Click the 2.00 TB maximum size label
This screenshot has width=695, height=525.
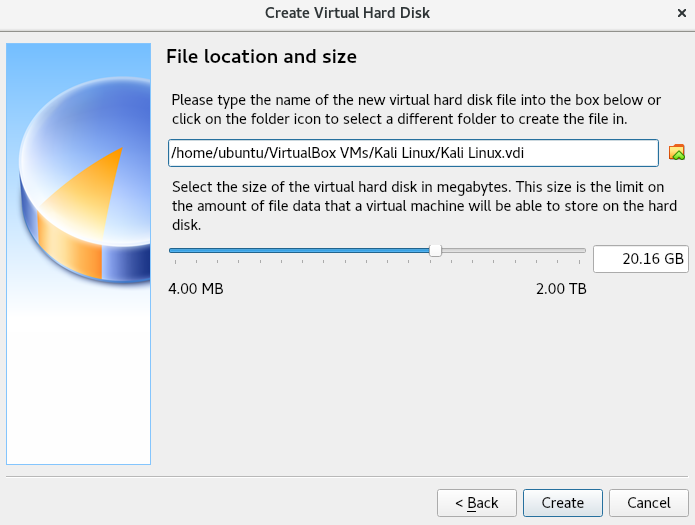point(561,289)
